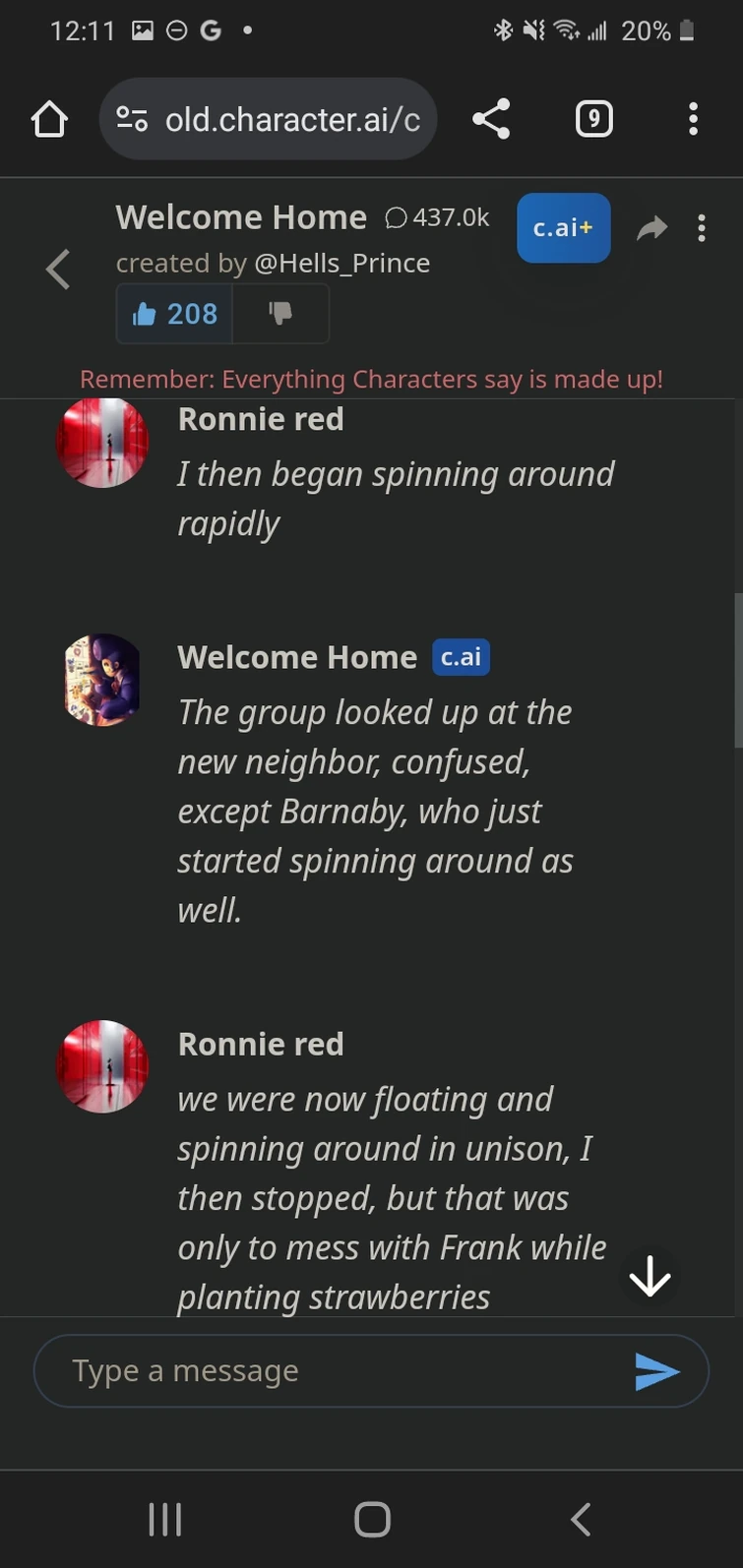
Task: Click the c.ai+ subscription button
Action: click(x=563, y=228)
